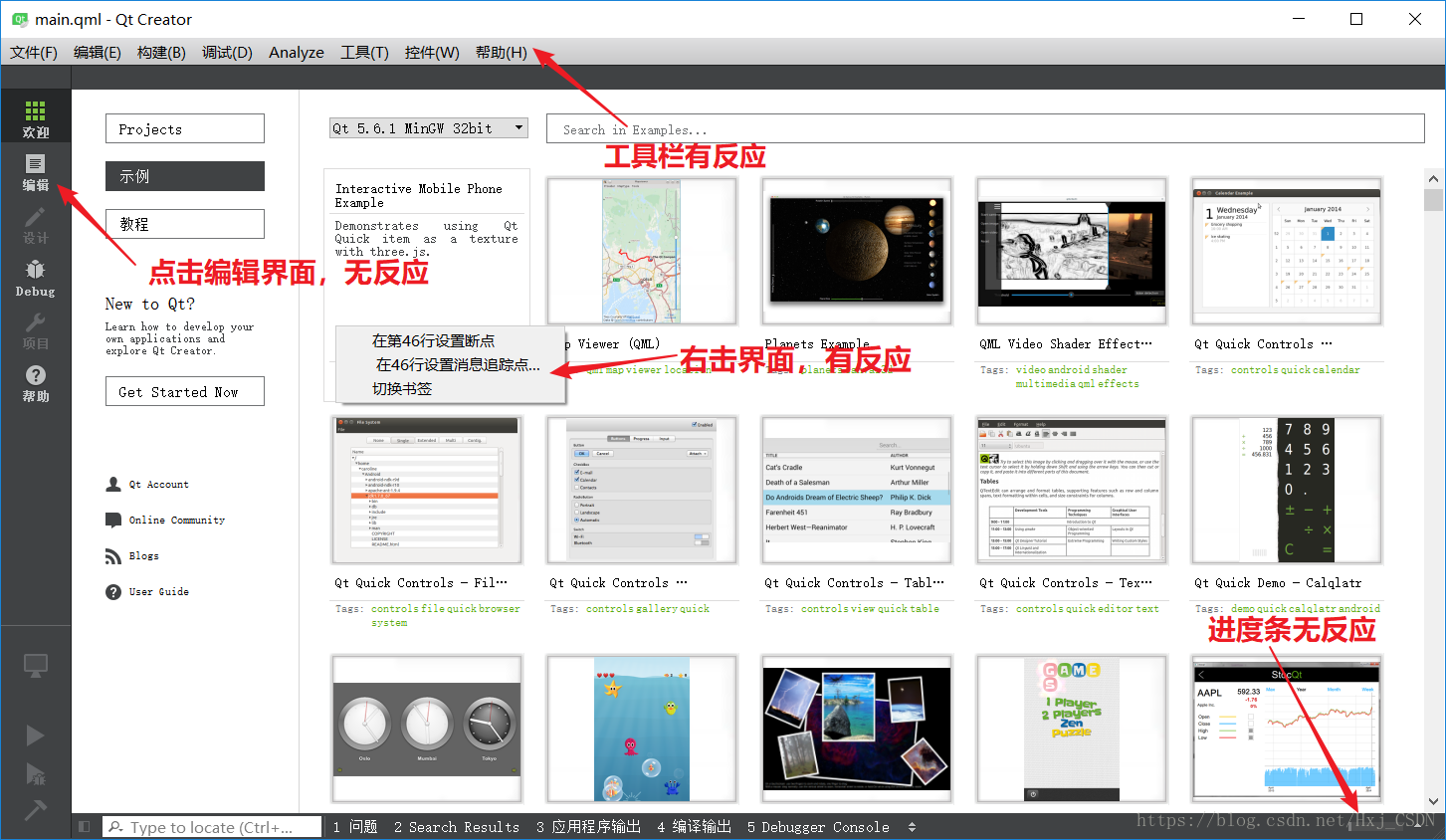Open the File System Browser example thumbnail
Viewport: 1446px width, 840px height.
[x=427, y=490]
